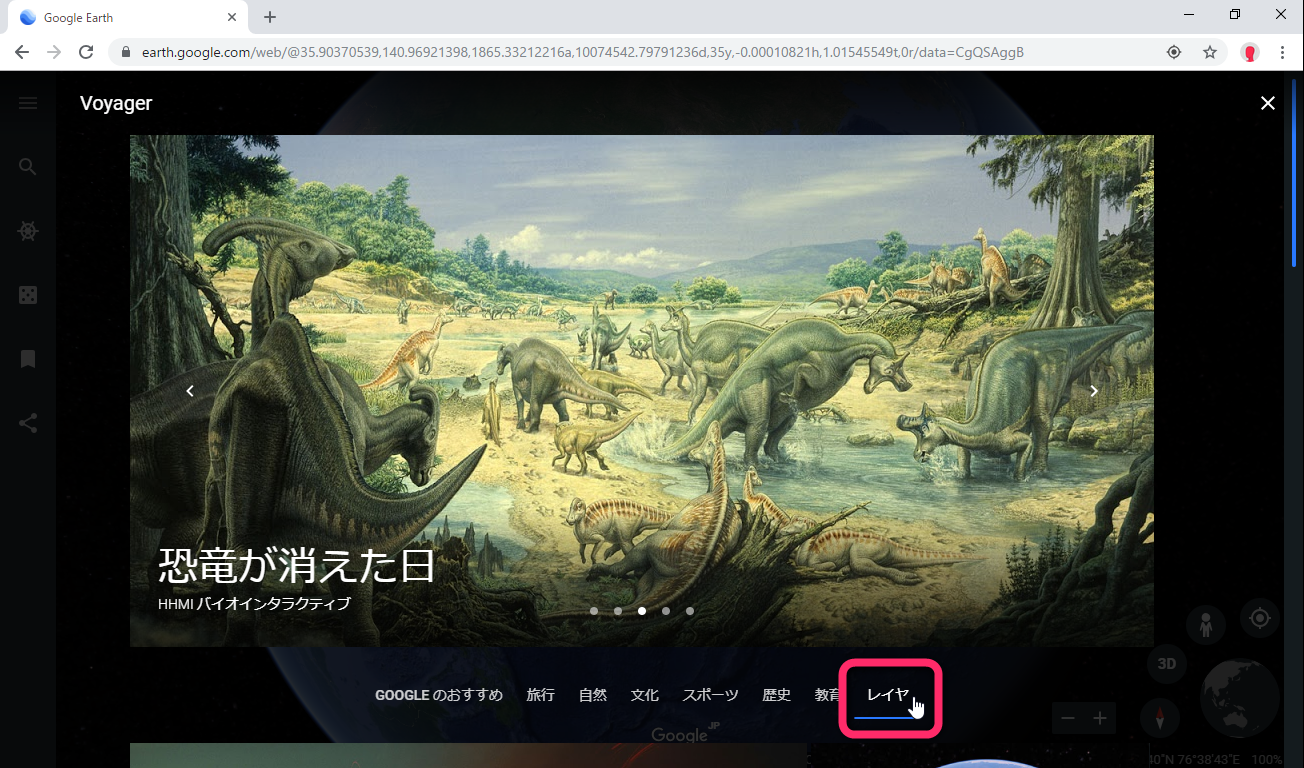
Task: Open the Google Earth hamburger menu
Action: click(x=28, y=103)
